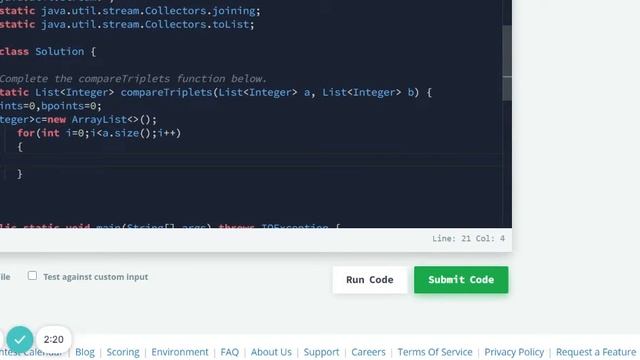Click the 2:20 timer badge
640x360 pixels.
53,339
